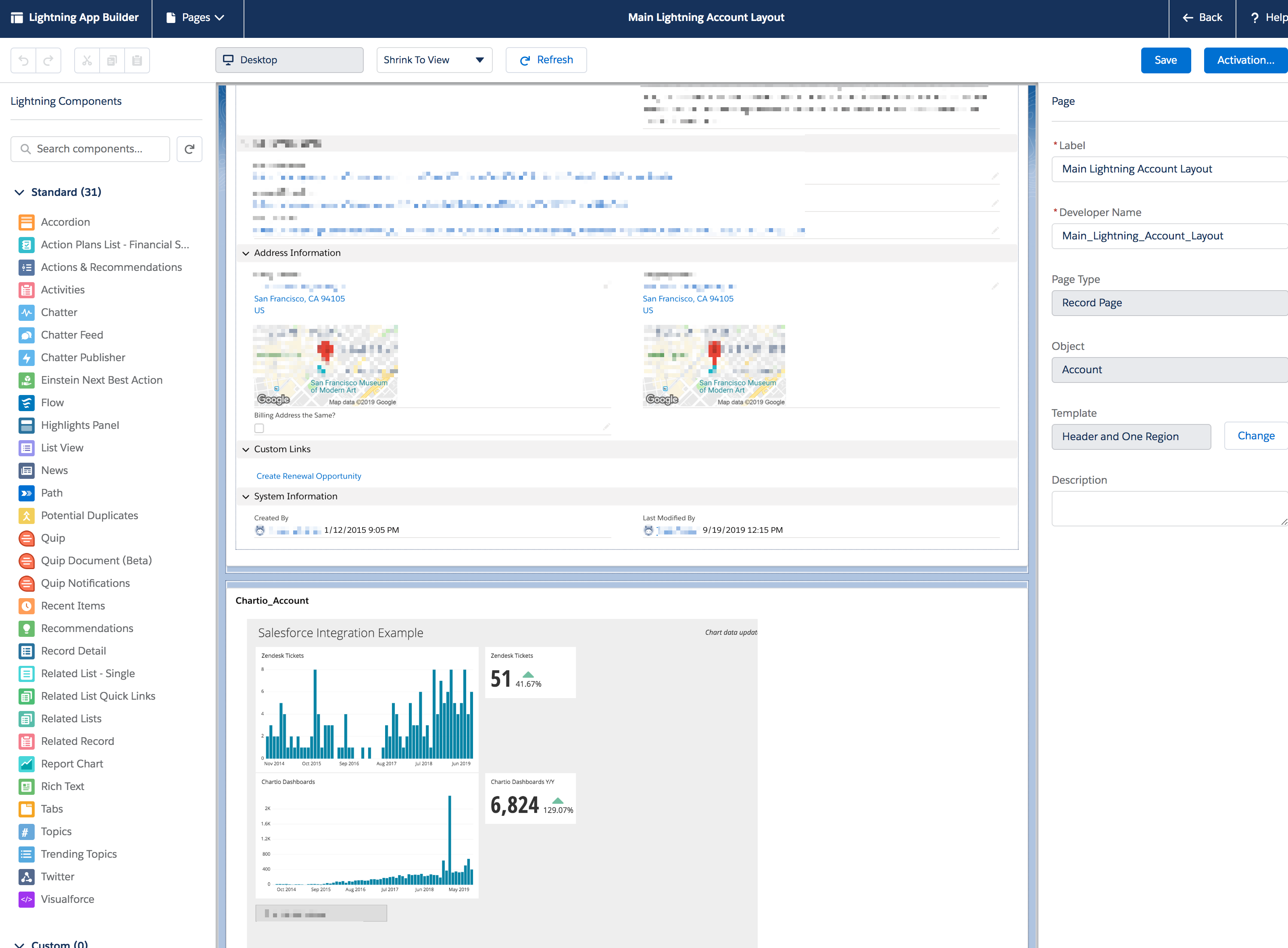Select the Record Detail icon
1288x948 pixels.
click(26, 651)
